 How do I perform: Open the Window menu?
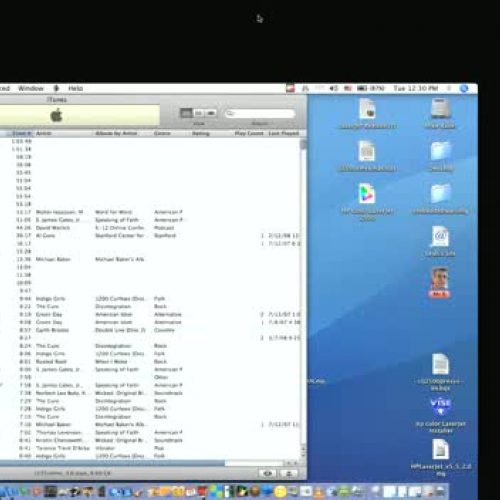tap(31, 88)
